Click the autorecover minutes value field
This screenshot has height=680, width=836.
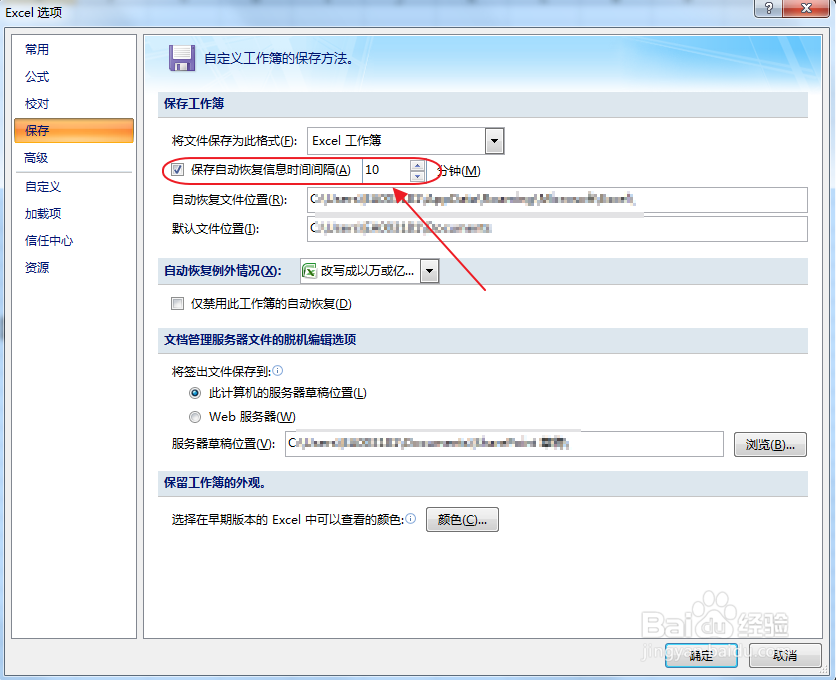point(386,170)
